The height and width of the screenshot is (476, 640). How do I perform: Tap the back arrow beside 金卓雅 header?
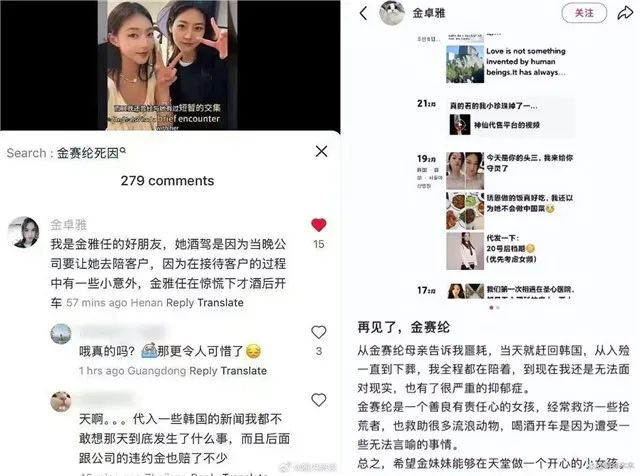(x=363, y=13)
